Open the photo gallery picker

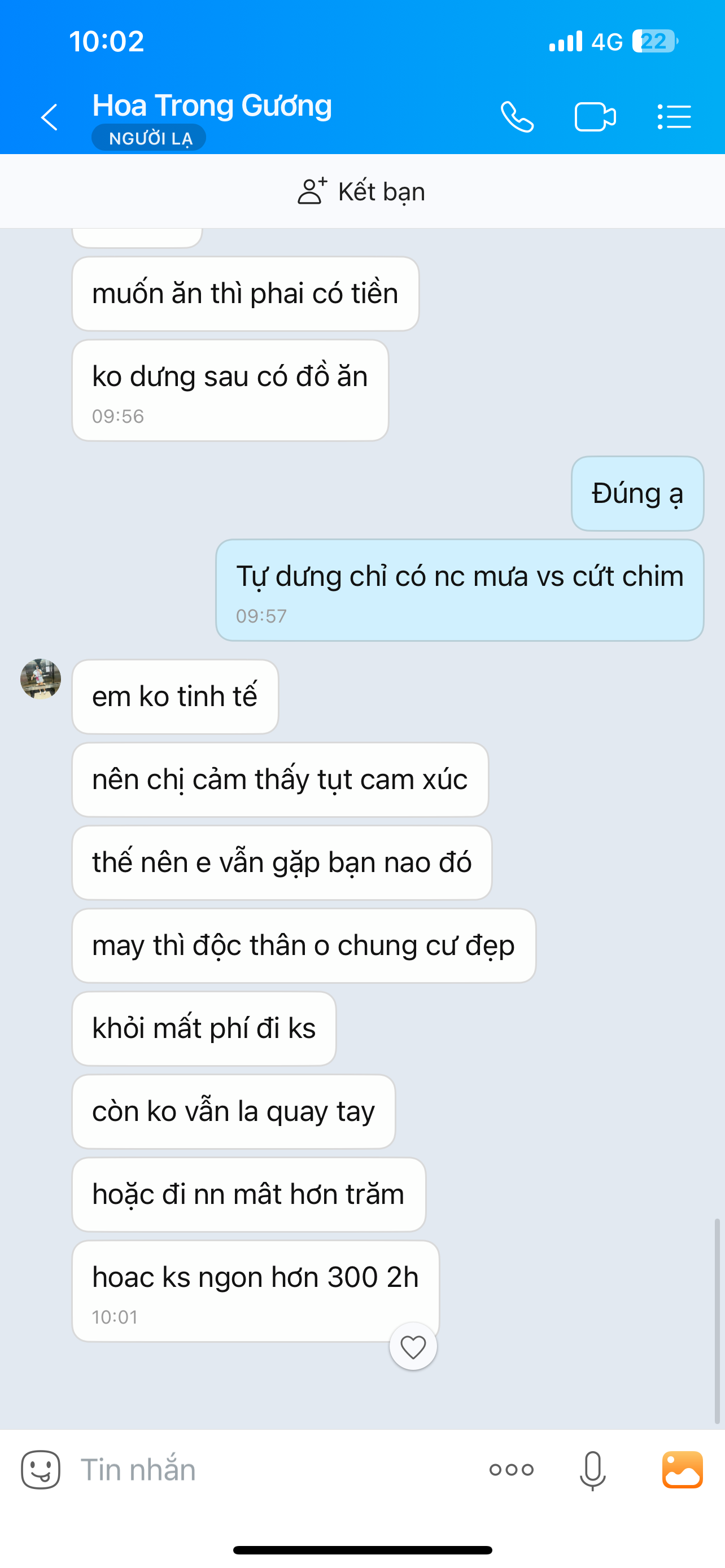[x=683, y=1469]
